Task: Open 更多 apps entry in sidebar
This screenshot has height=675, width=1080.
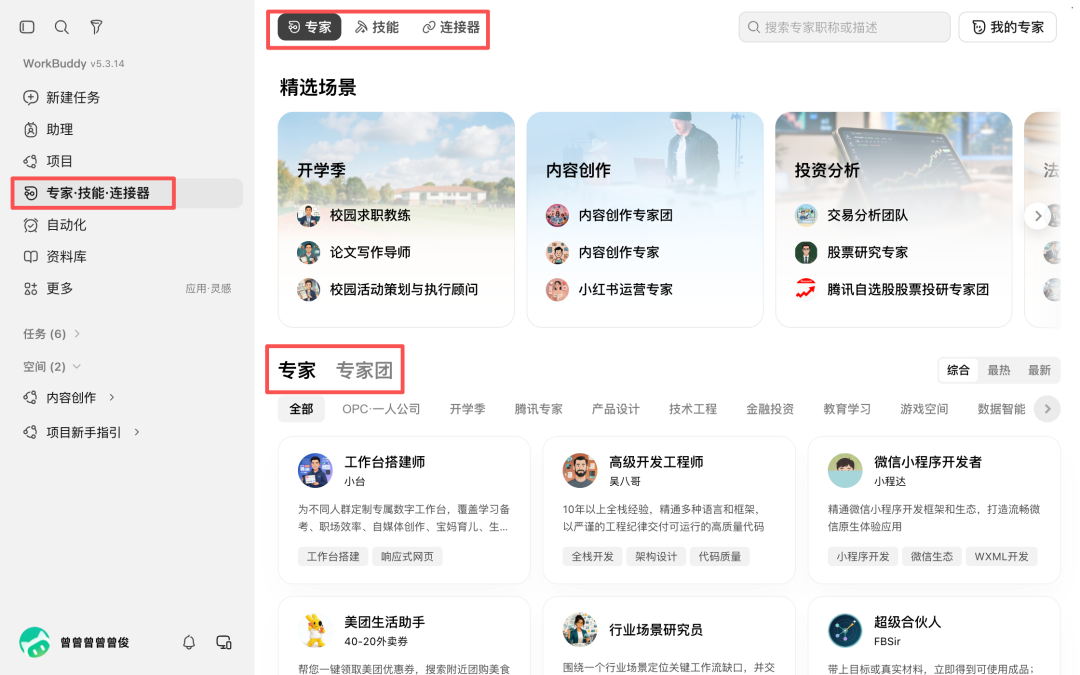Action: click(x=127, y=288)
